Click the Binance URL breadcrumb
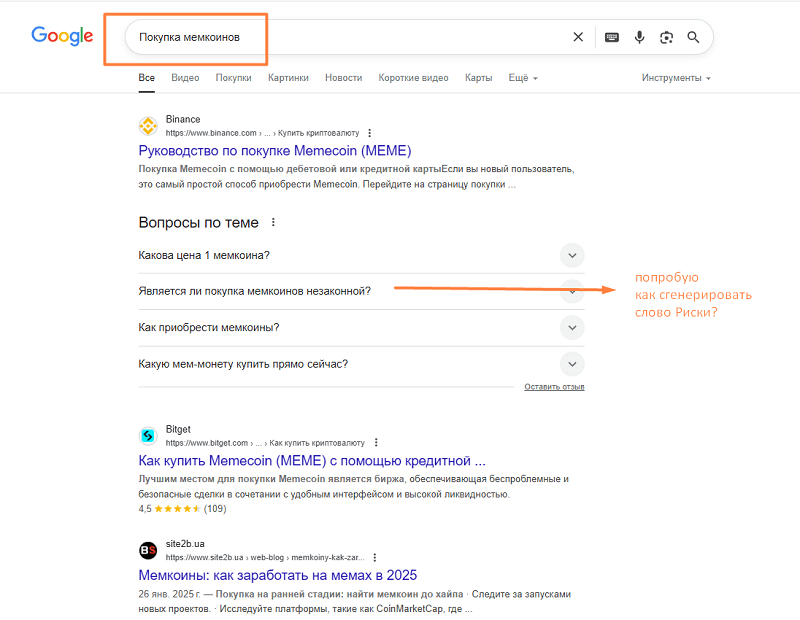 pos(262,133)
